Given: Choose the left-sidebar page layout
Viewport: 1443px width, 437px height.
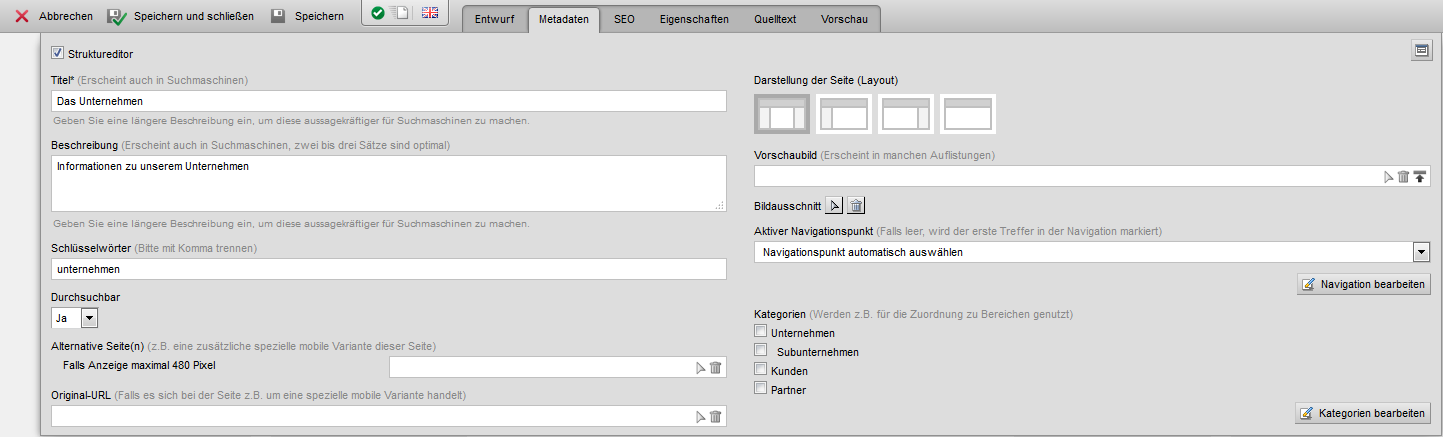Looking at the screenshot, I should [844, 115].
